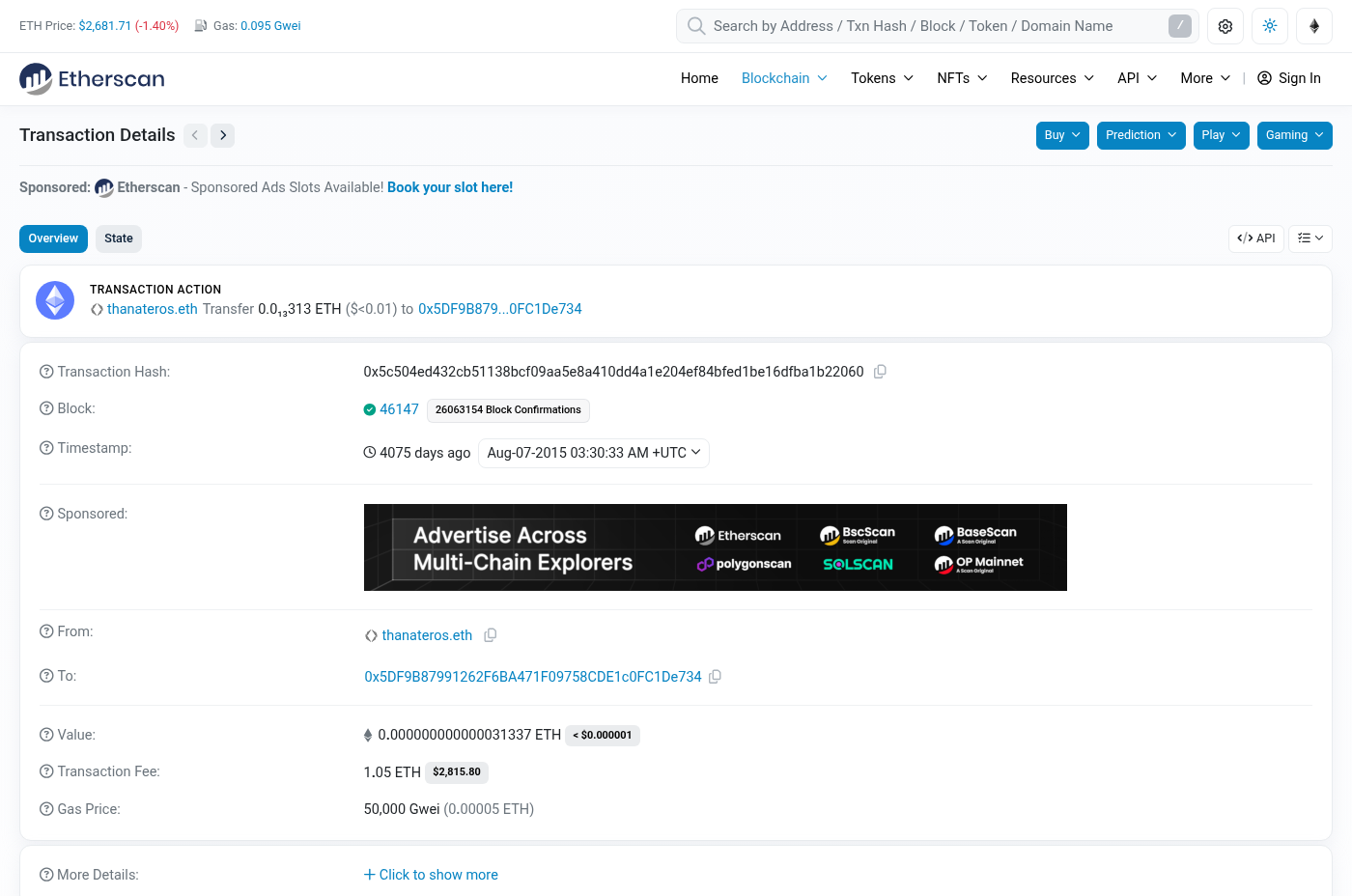Viewport: 1352px width, 896px height.
Task: Open the Tokens menu
Action: (882, 78)
